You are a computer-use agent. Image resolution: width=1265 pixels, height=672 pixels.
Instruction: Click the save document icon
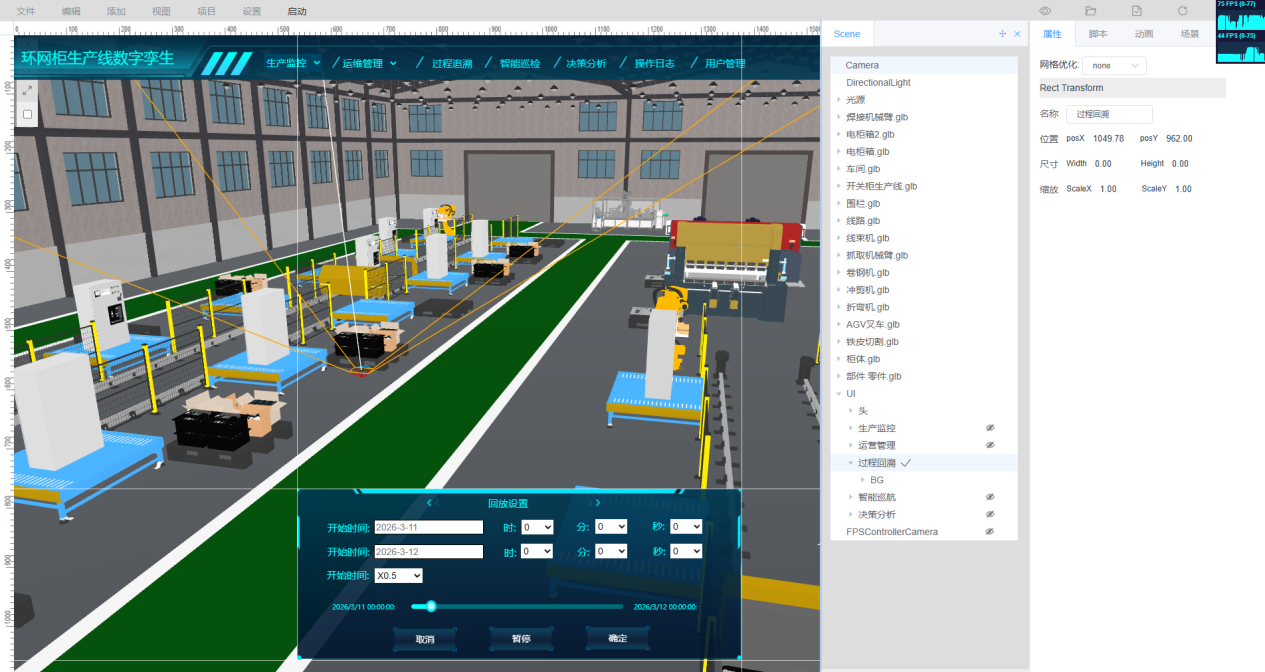pyautogui.click(x=1136, y=11)
